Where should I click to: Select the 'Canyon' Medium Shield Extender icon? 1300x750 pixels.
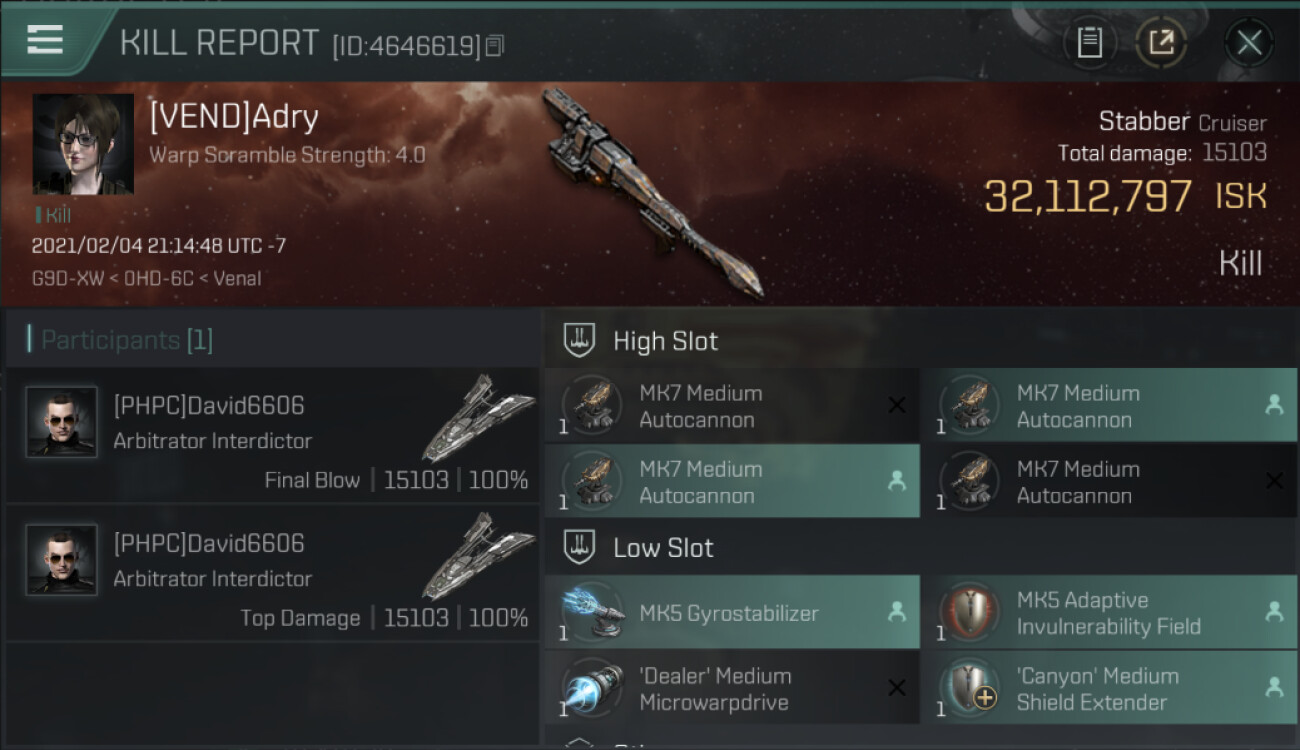[970, 689]
